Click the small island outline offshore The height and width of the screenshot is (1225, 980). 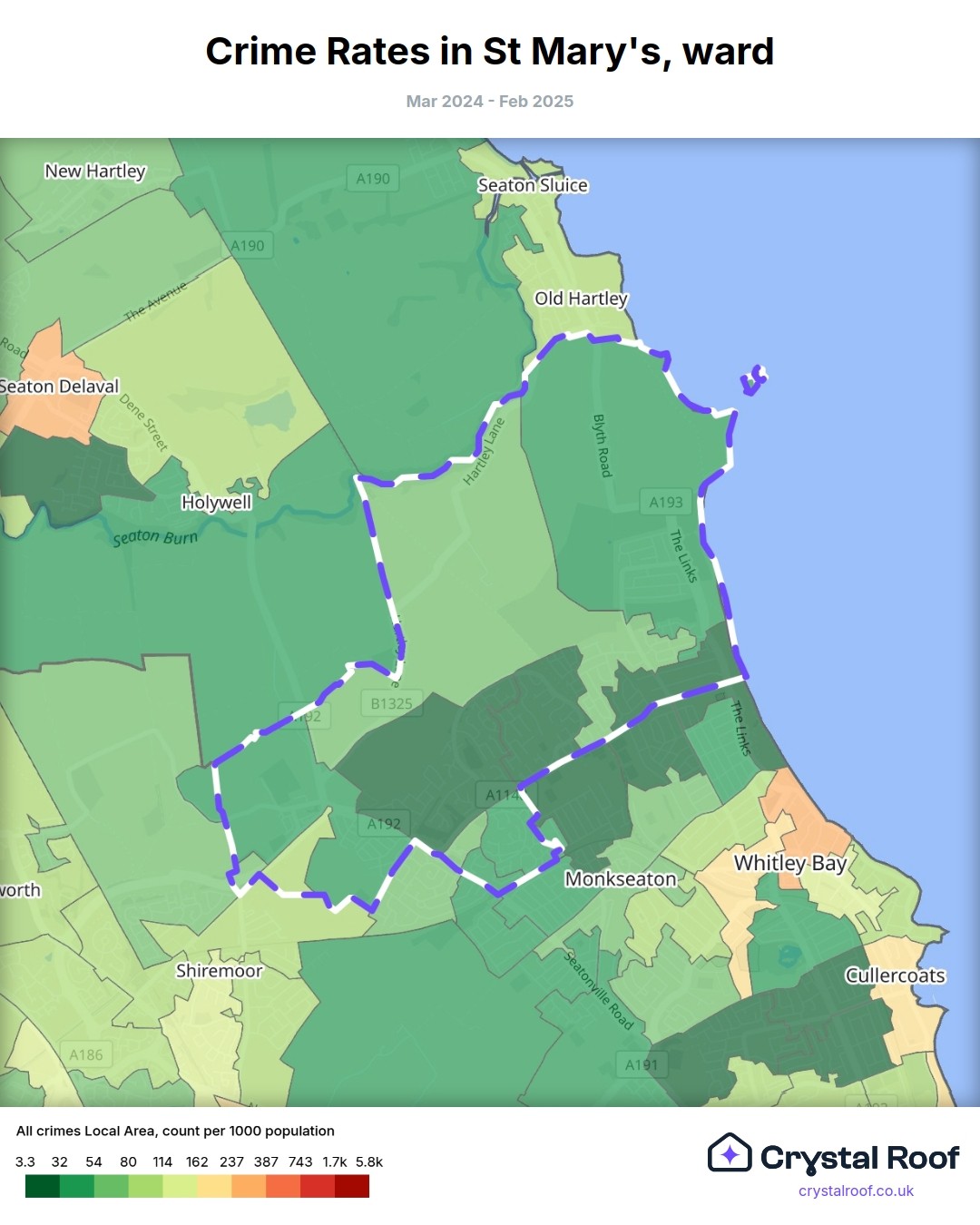pos(754,380)
